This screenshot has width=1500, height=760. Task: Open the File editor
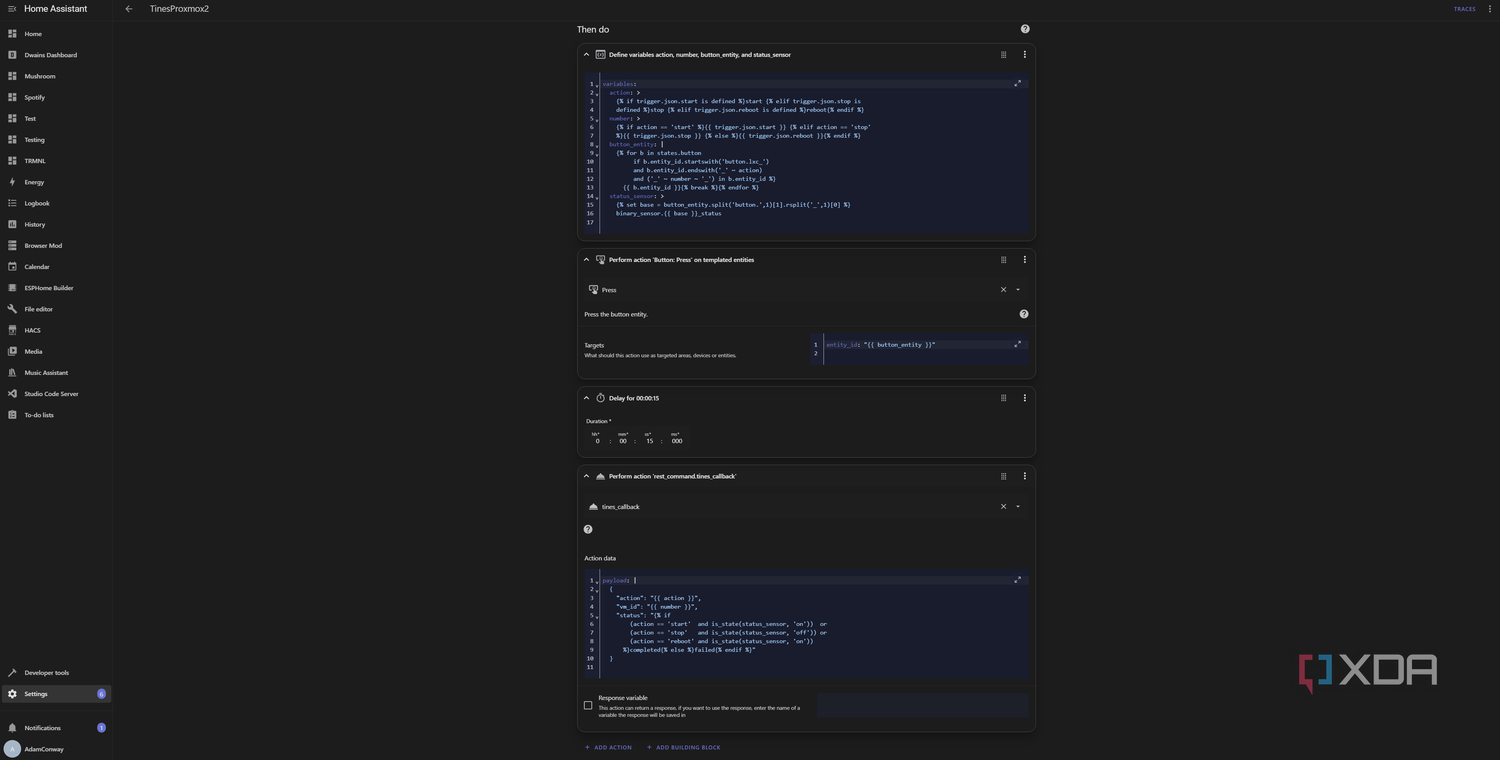(56, 309)
